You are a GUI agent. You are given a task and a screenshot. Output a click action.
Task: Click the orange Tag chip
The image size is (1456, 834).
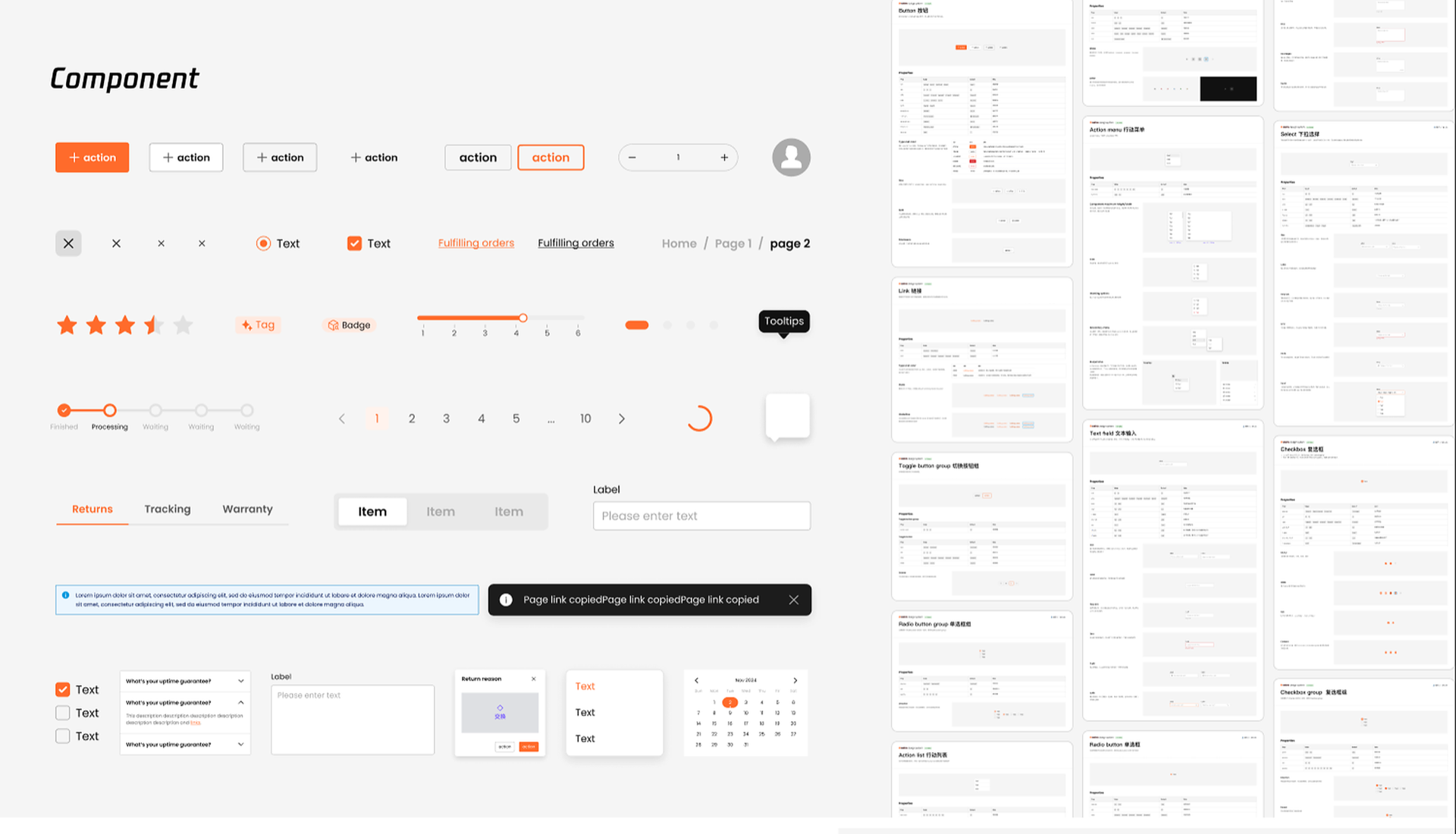(258, 325)
